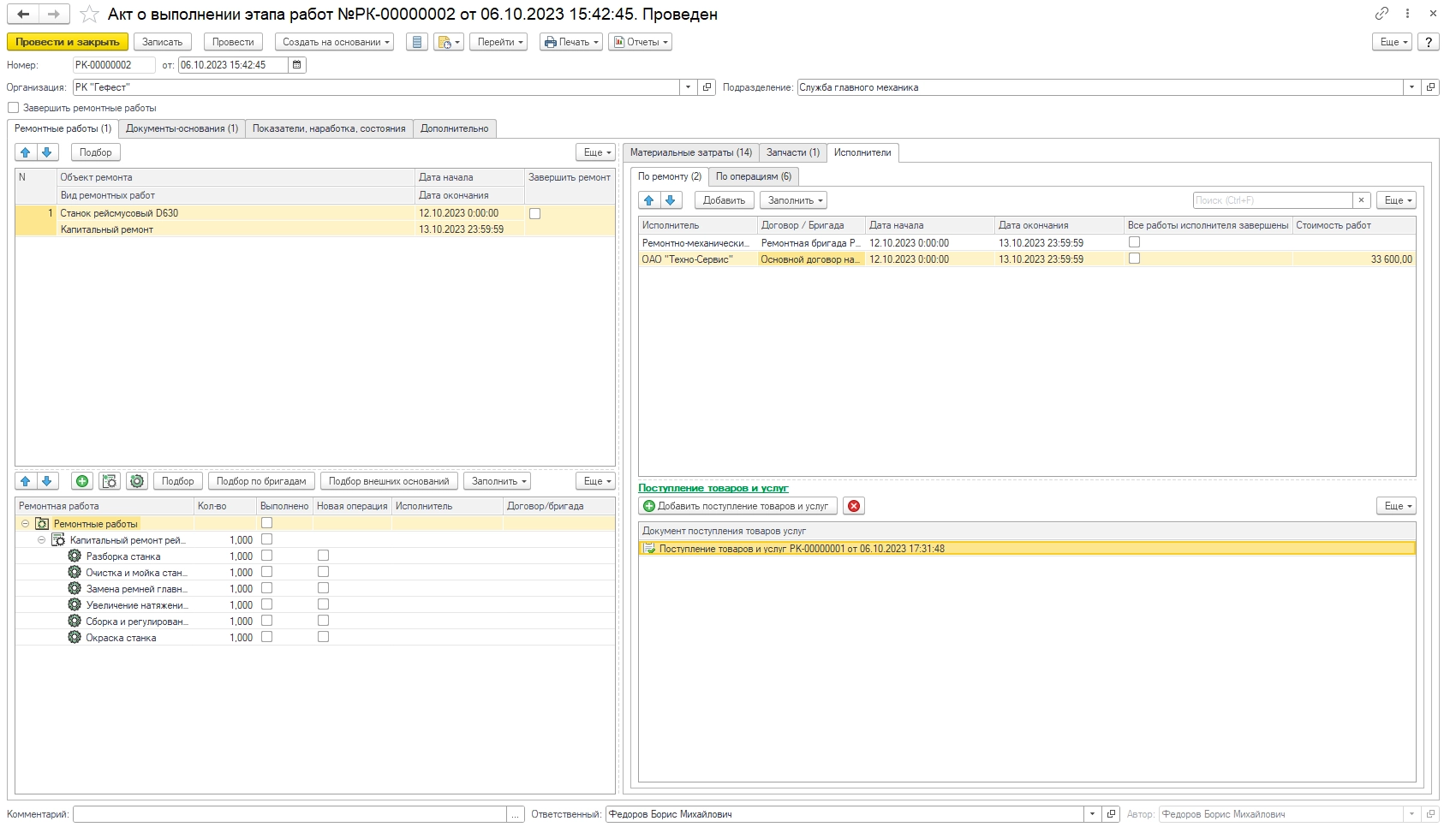
Task: Open the 'Материальные затраты (14)' tab
Action: coord(690,152)
